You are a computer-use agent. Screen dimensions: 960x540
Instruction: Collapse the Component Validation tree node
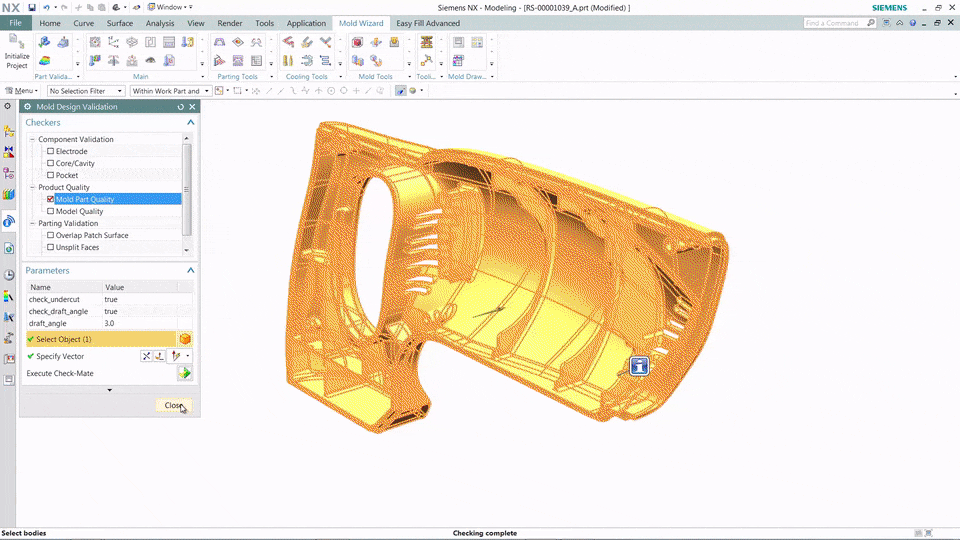pyautogui.click(x=32, y=140)
